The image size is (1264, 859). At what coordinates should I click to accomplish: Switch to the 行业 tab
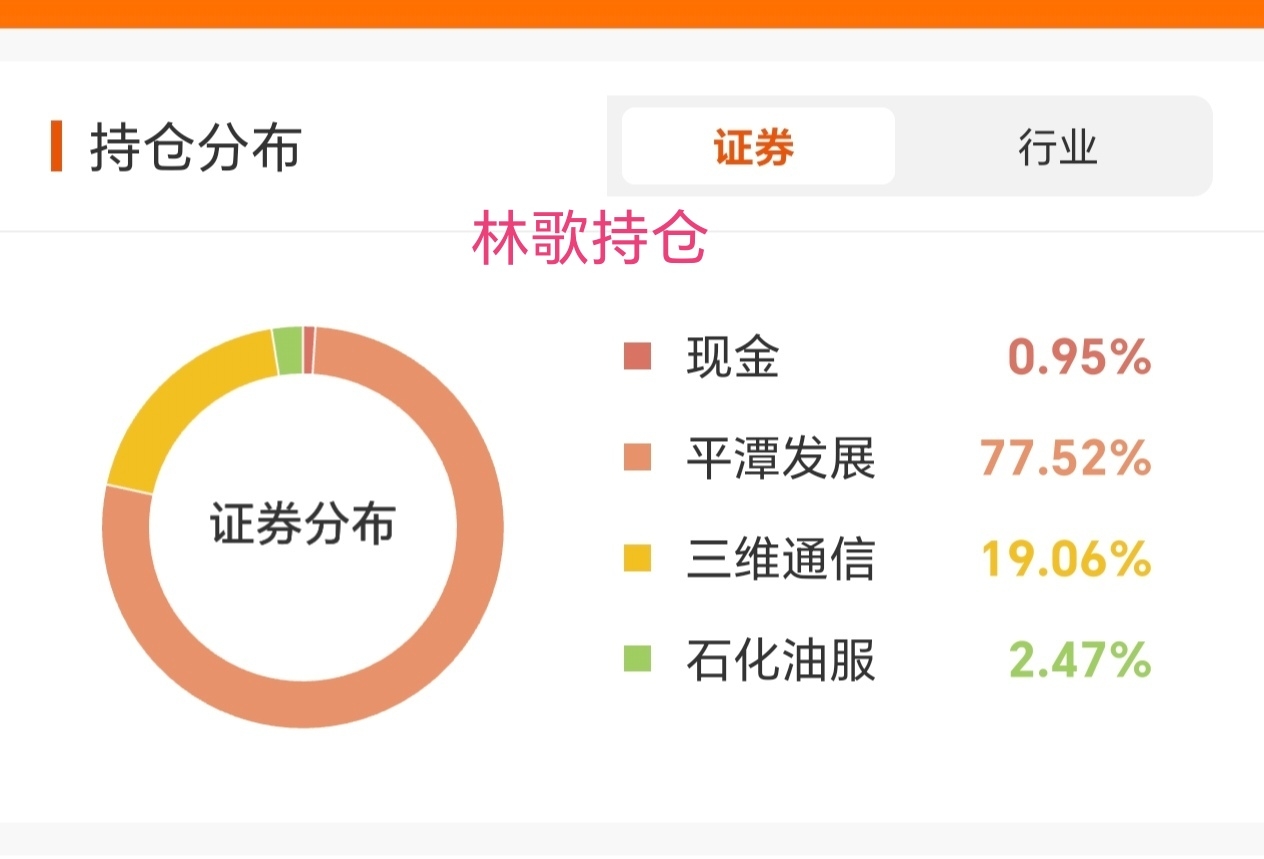click(x=1057, y=147)
